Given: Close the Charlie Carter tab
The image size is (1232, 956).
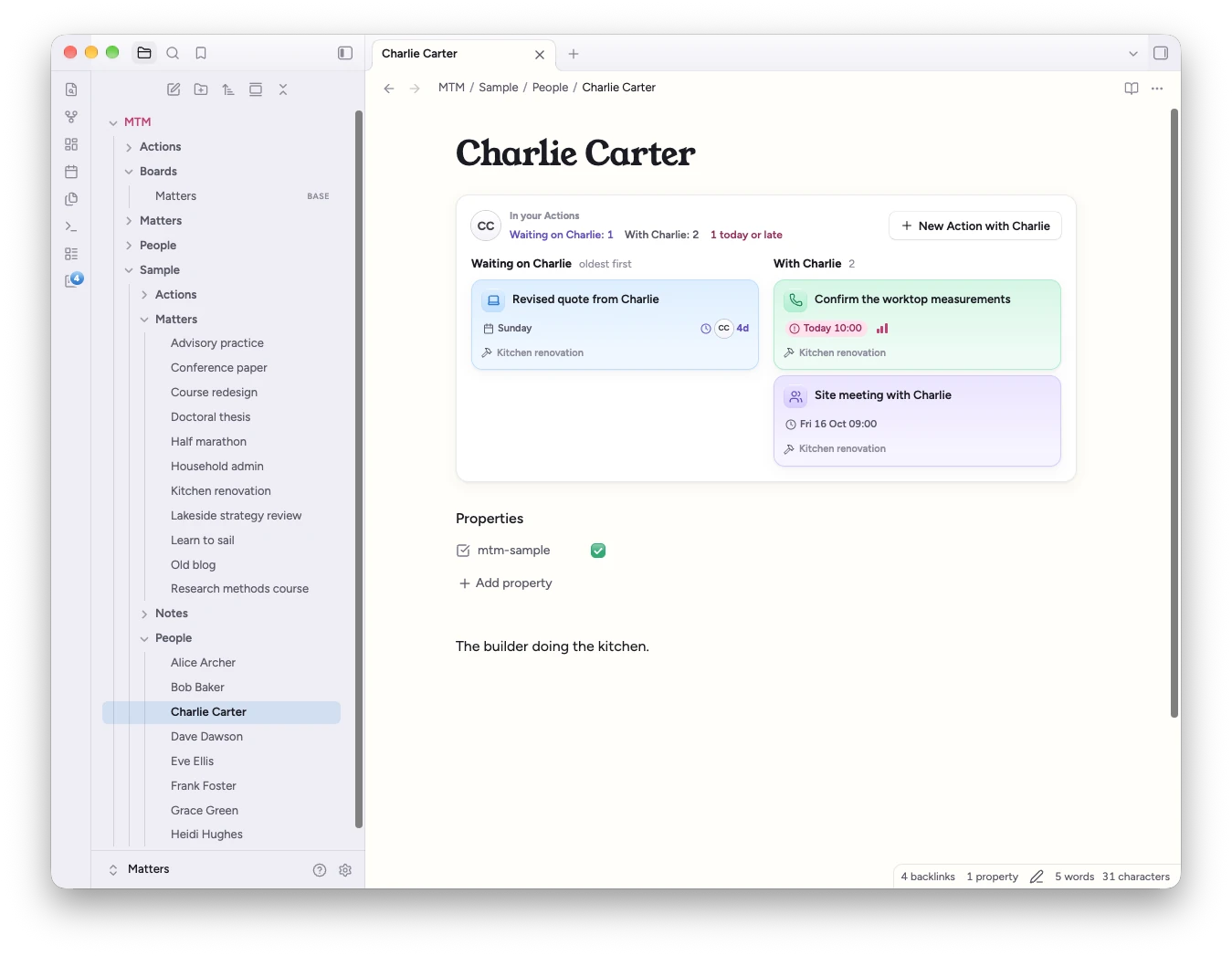Looking at the screenshot, I should [540, 55].
